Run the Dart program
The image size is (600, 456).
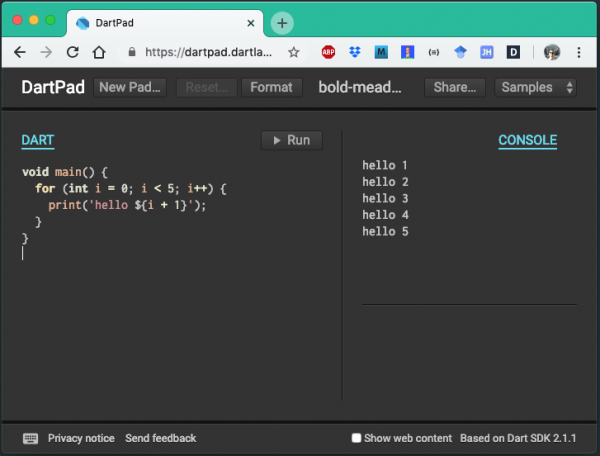point(292,140)
